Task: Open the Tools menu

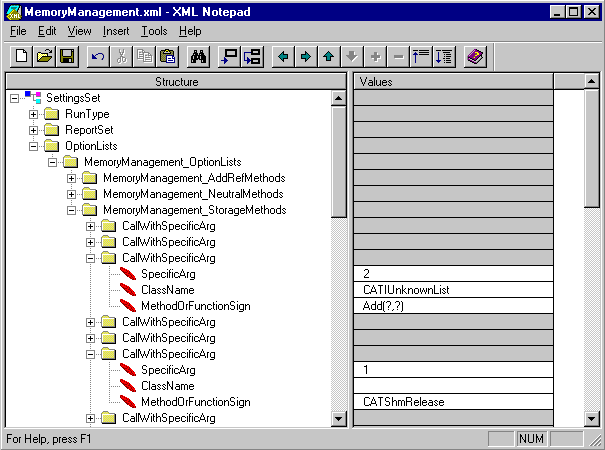Action: click(154, 31)
